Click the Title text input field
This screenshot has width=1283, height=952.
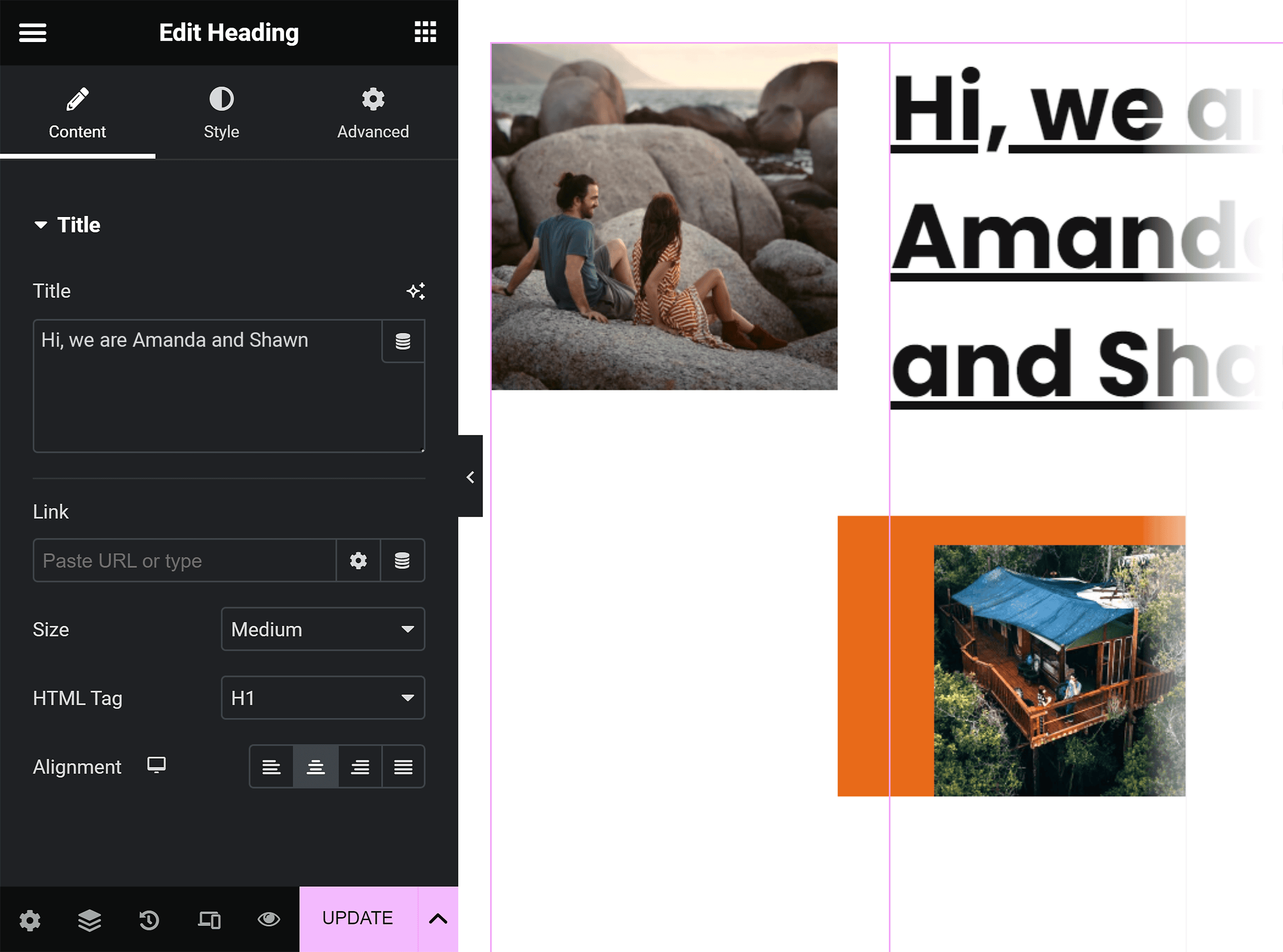point(207,385)
